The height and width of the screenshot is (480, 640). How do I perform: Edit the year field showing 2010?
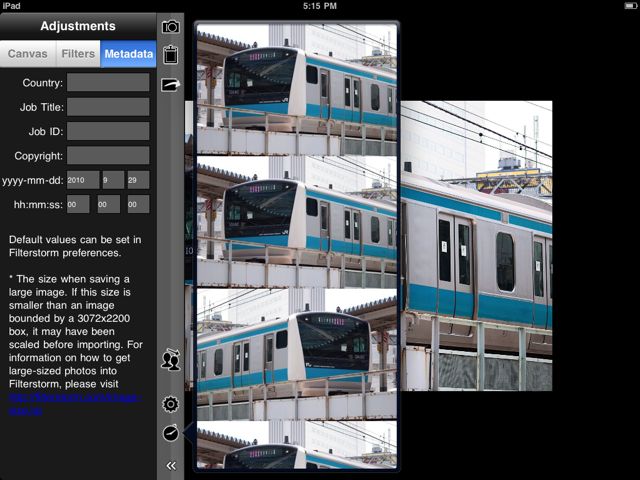click(x=83, y=180)
